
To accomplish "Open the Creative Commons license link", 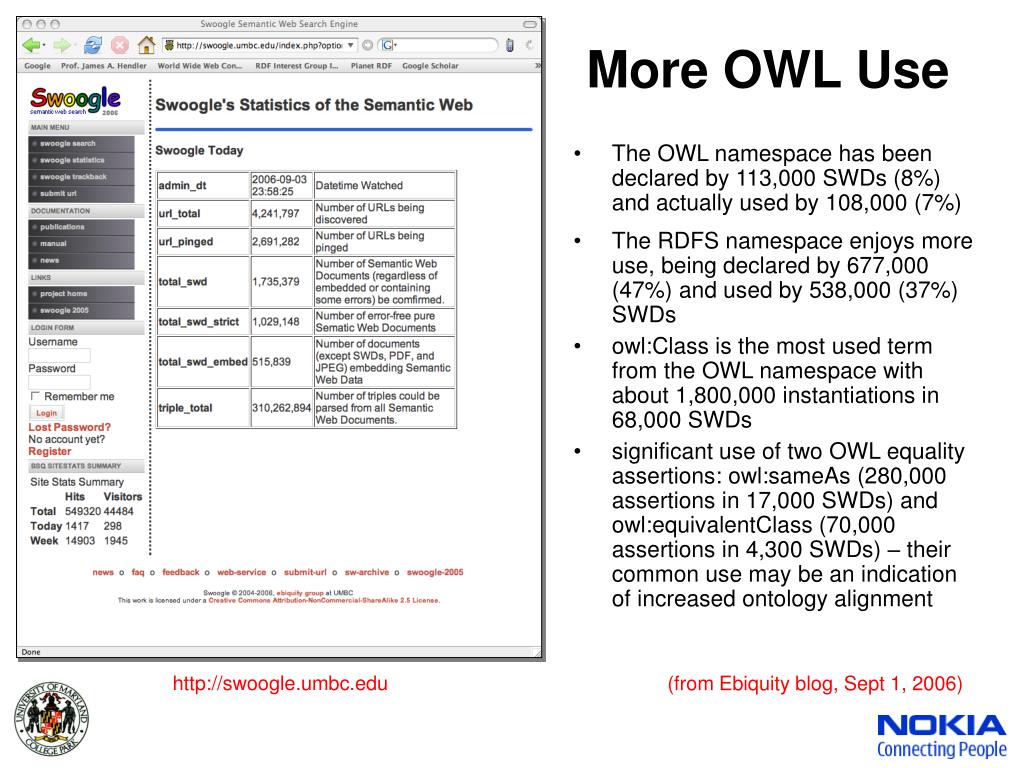I will pyautogui.click(x=324, y=600).
